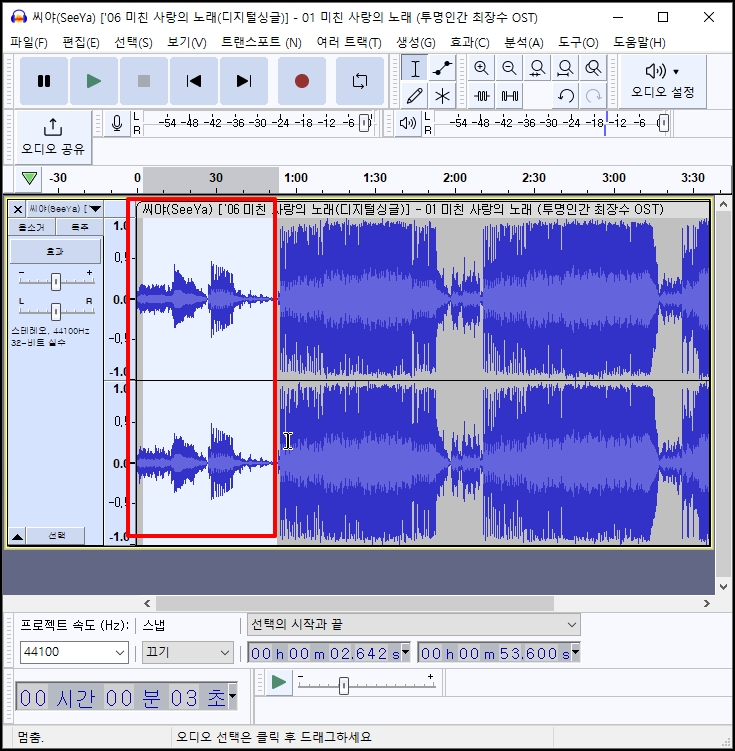This screenshot has height=751, width=735.
Task: Adjust the track L/R pan slider
Action: 56,311
